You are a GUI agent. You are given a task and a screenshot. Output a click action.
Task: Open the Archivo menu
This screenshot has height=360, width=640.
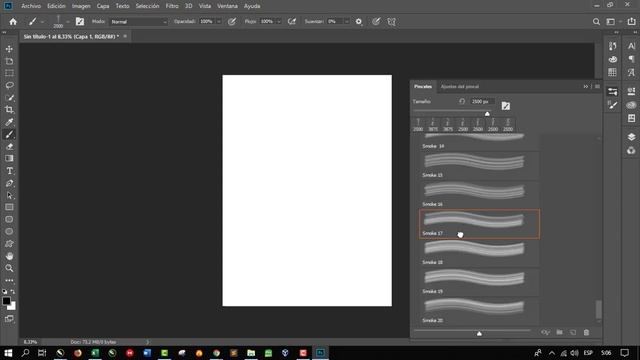[31, 6]
